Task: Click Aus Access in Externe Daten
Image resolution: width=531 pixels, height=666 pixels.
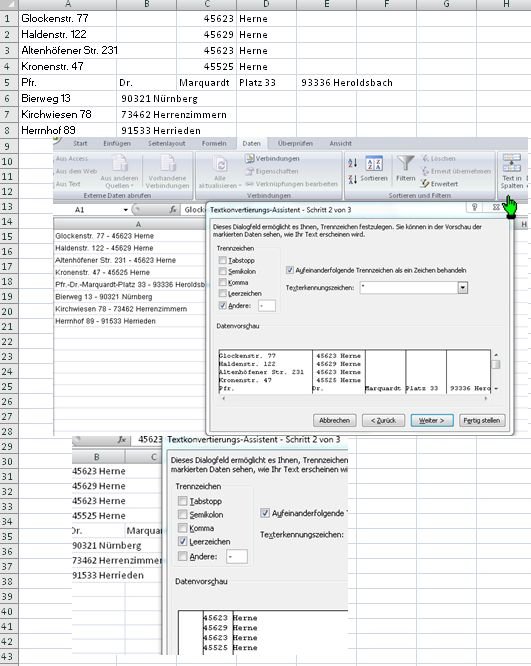Action: (72, 158)
